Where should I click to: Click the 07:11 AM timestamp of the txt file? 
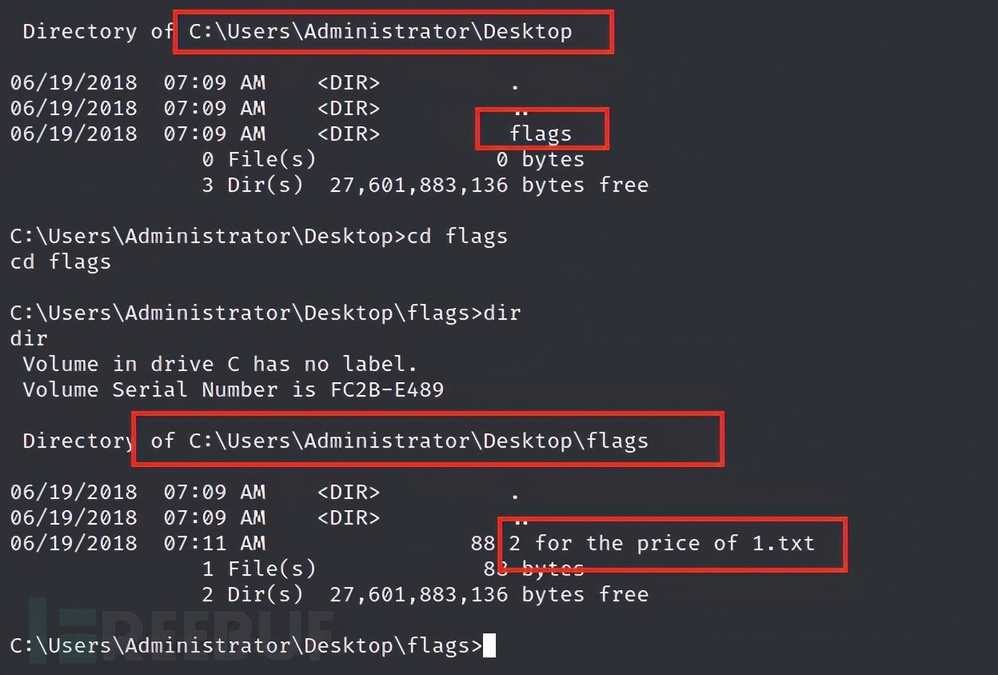pyautogui.click(x=214, y=543)
